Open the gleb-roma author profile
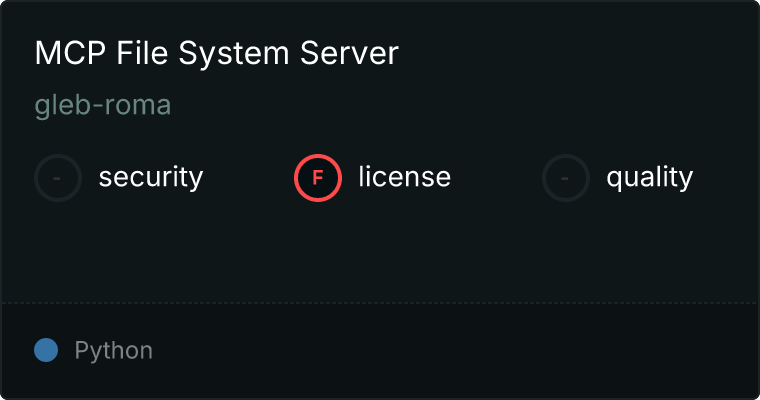The width and height of the screenshot is (760, 400). tap(103, 106)
